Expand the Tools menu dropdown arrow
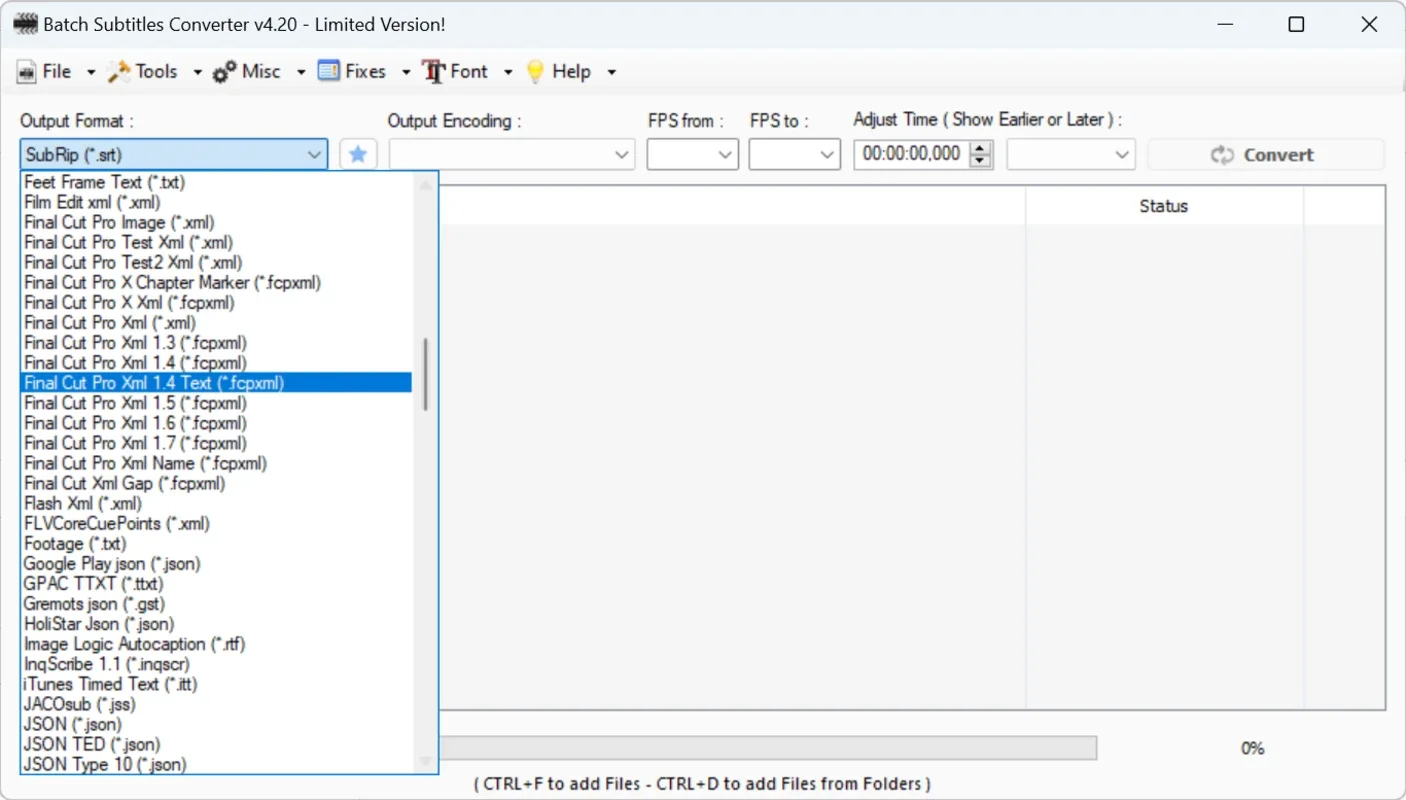 (x=197, y=72)
